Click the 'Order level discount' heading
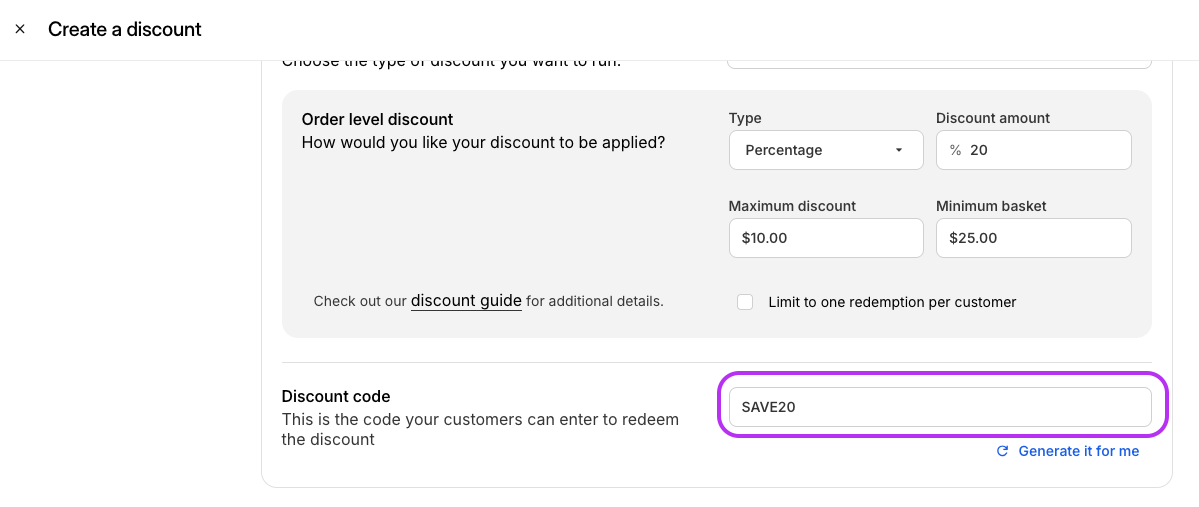 (377, 119)
